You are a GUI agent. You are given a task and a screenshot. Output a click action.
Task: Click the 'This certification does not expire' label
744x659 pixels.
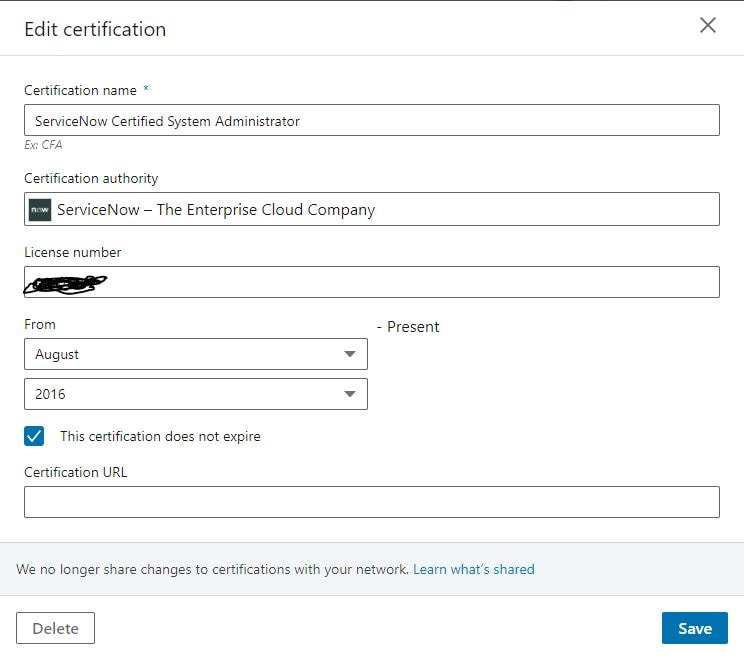pos(160,436)
